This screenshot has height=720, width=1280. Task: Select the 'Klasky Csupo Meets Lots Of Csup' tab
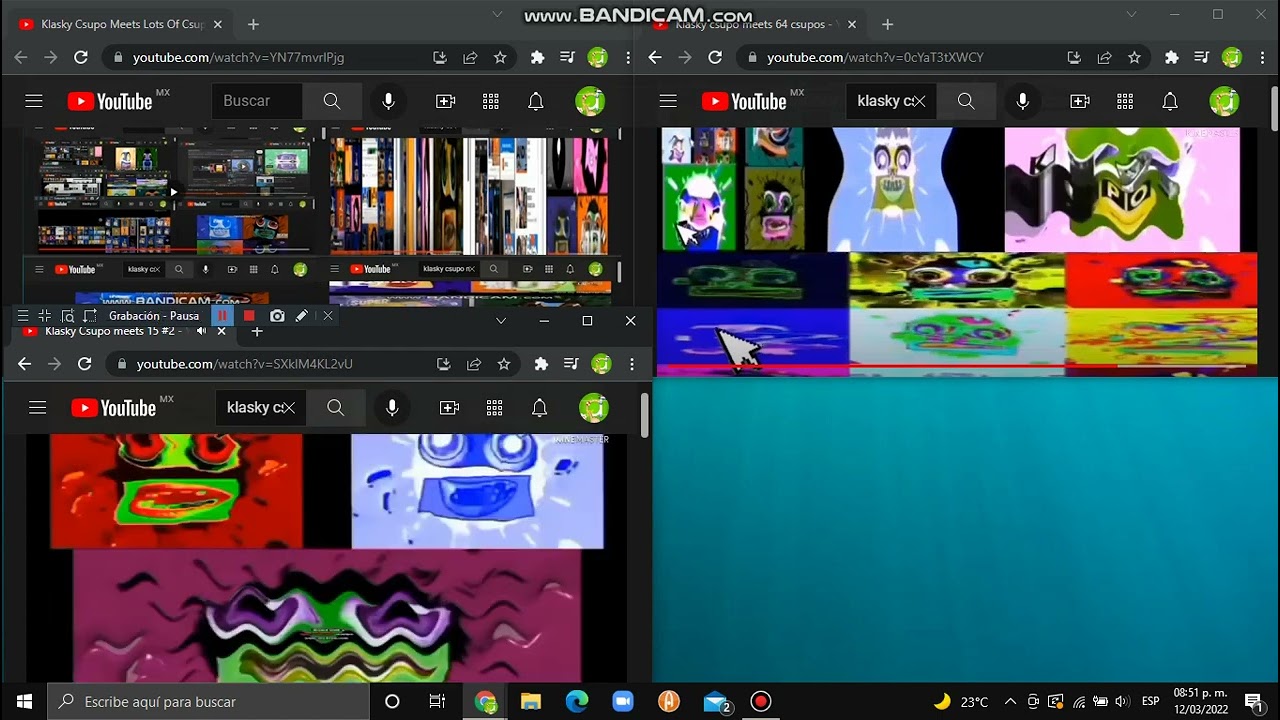[x=122, y=24]
